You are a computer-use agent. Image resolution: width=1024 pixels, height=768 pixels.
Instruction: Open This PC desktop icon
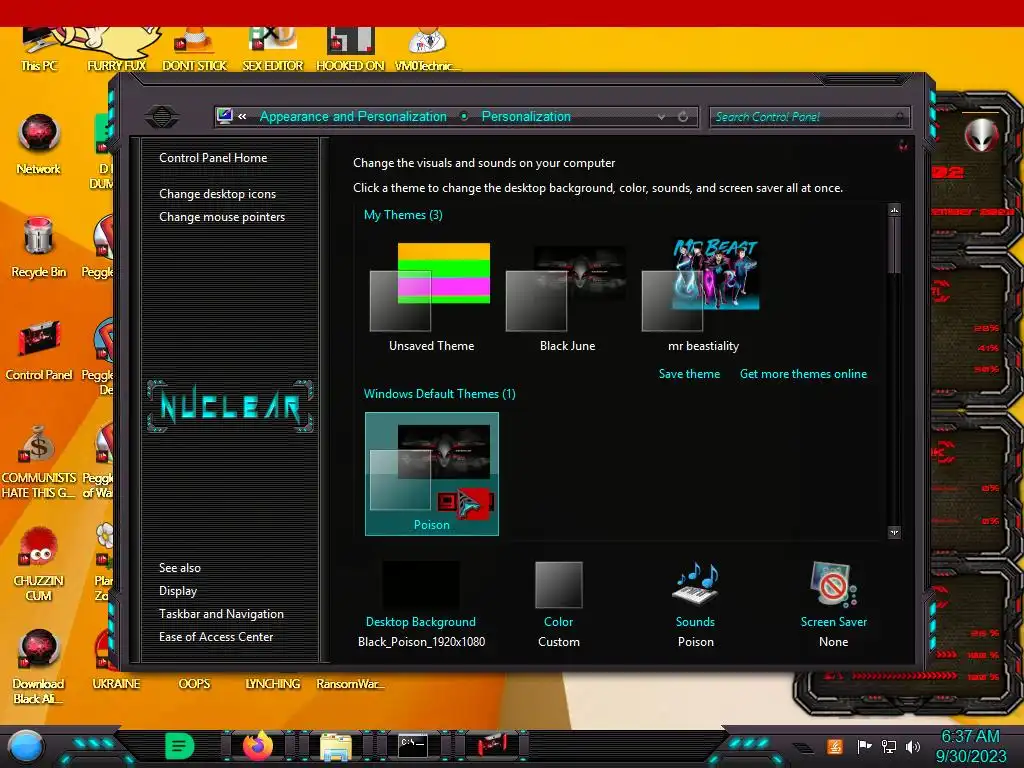(x=39, y=47)
